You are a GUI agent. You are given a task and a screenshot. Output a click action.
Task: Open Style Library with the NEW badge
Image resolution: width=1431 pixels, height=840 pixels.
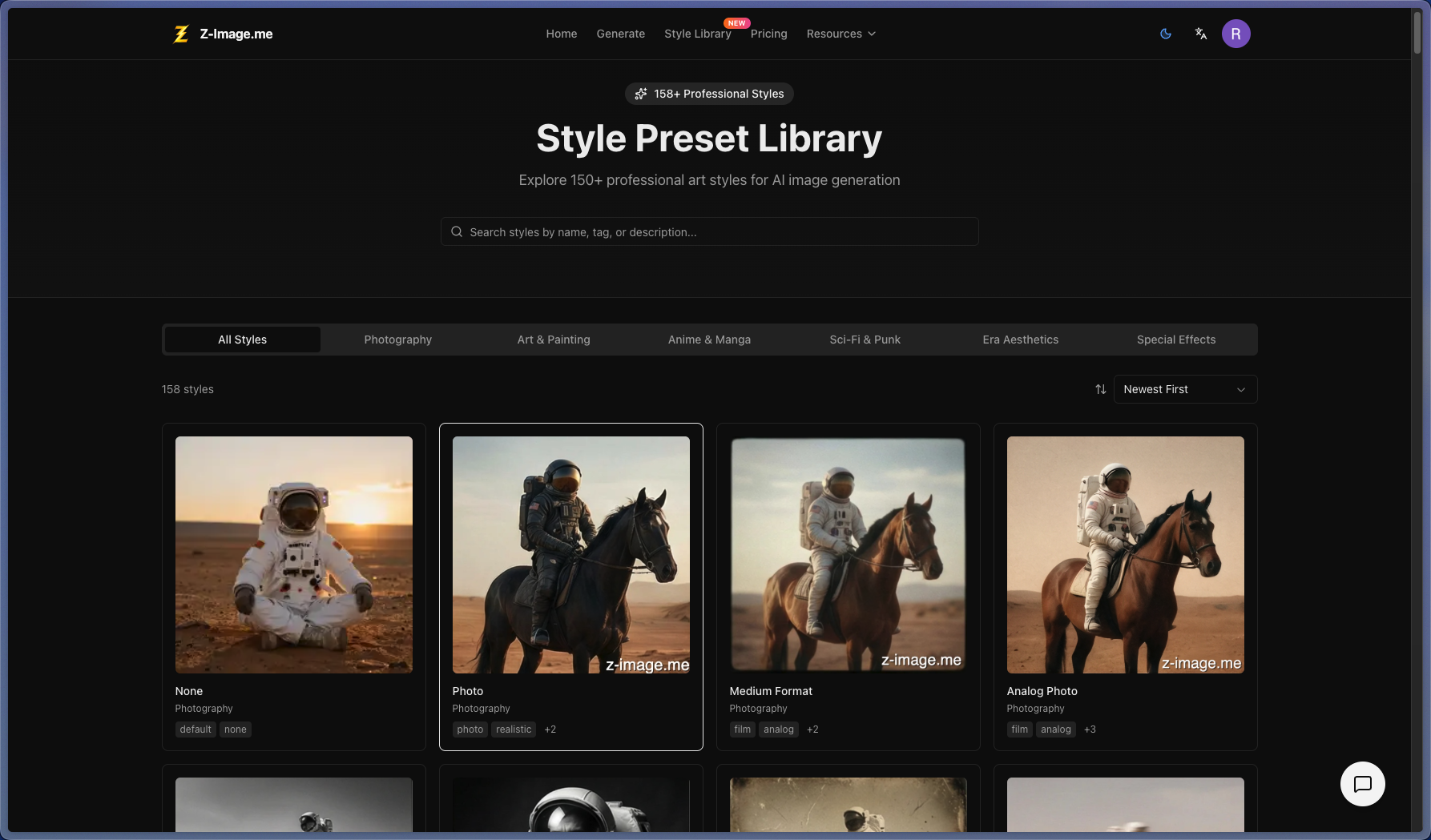(x=697, y=34)
